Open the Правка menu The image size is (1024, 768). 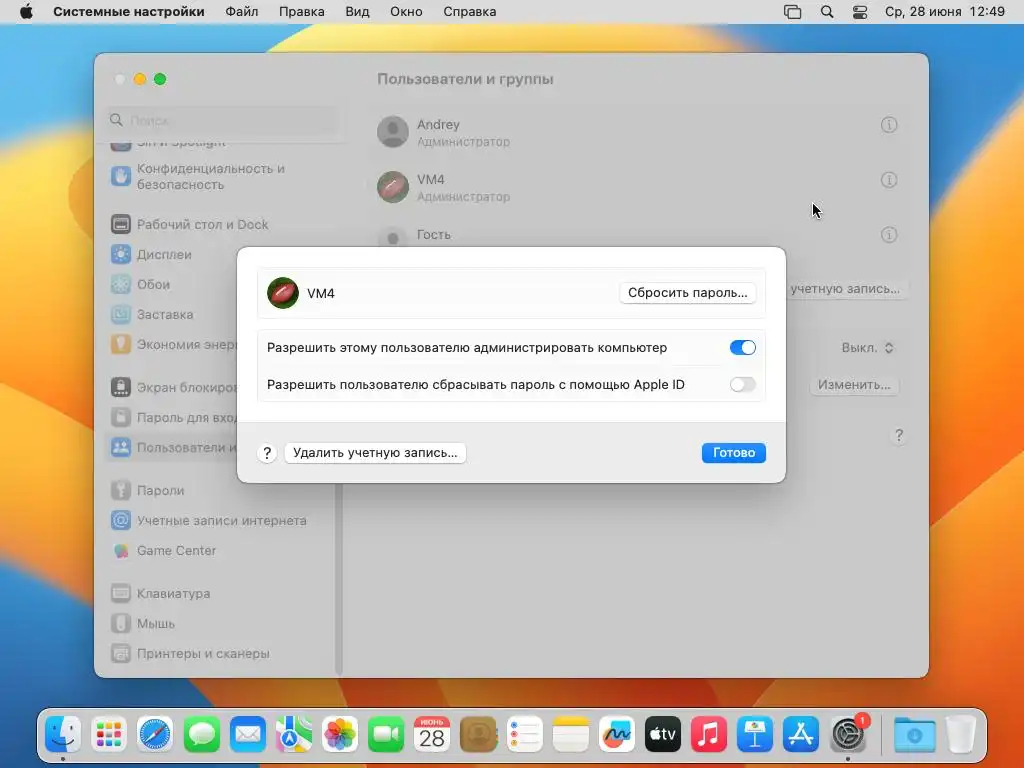302,12
